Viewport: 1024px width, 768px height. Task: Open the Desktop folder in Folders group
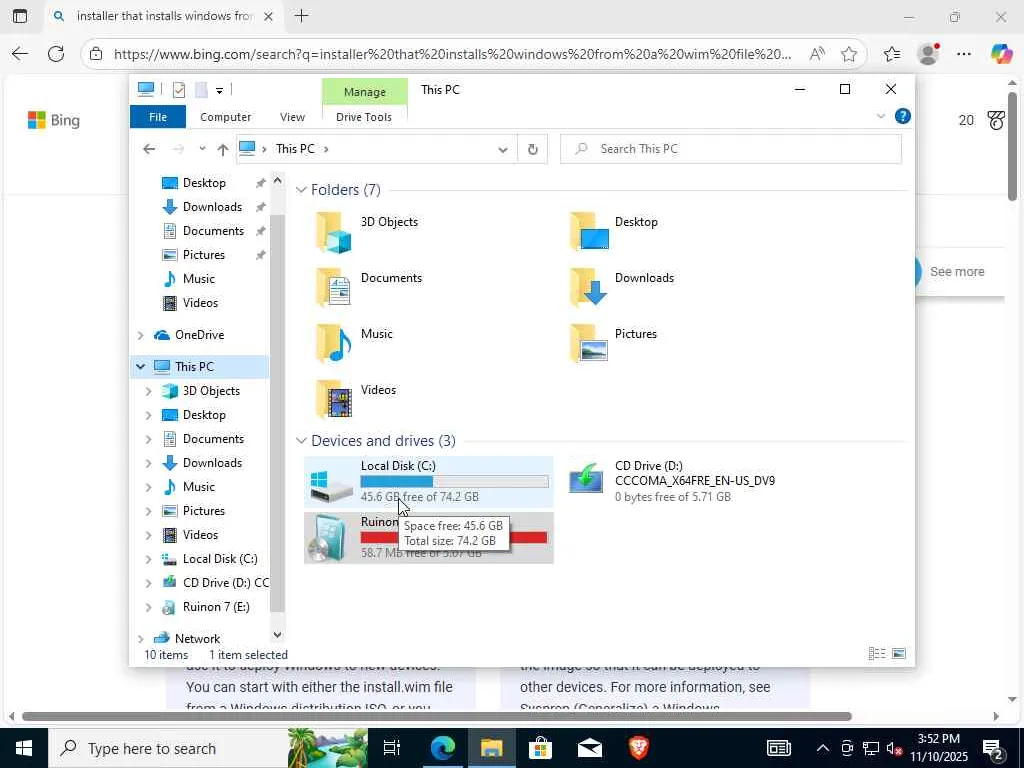(x=588, y=232)
